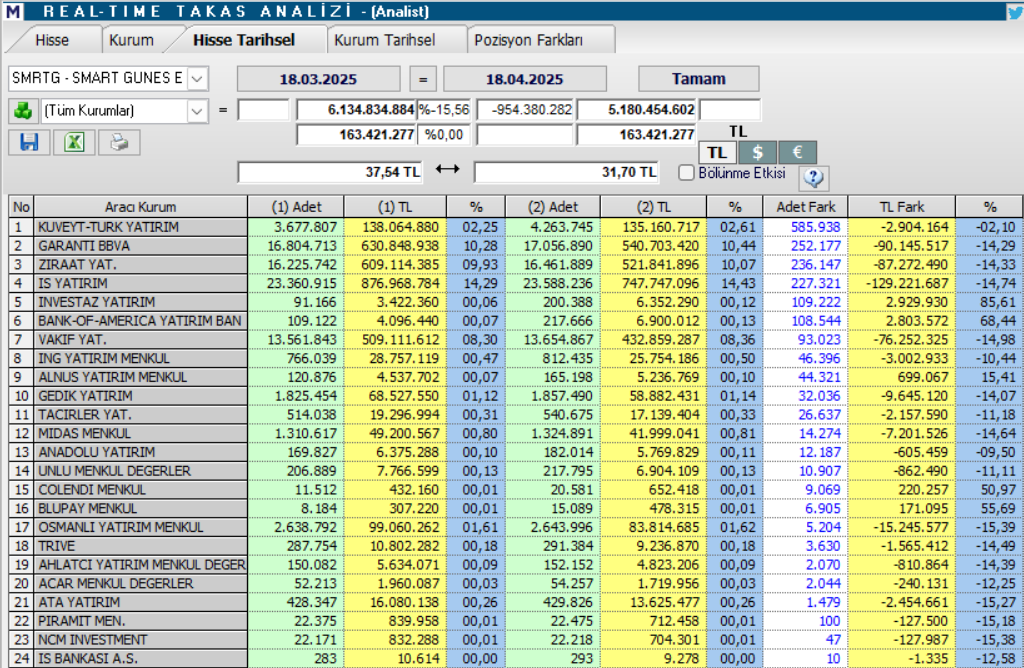Print the takas analysis table
1024x668 pixels.
pos(120,142)
